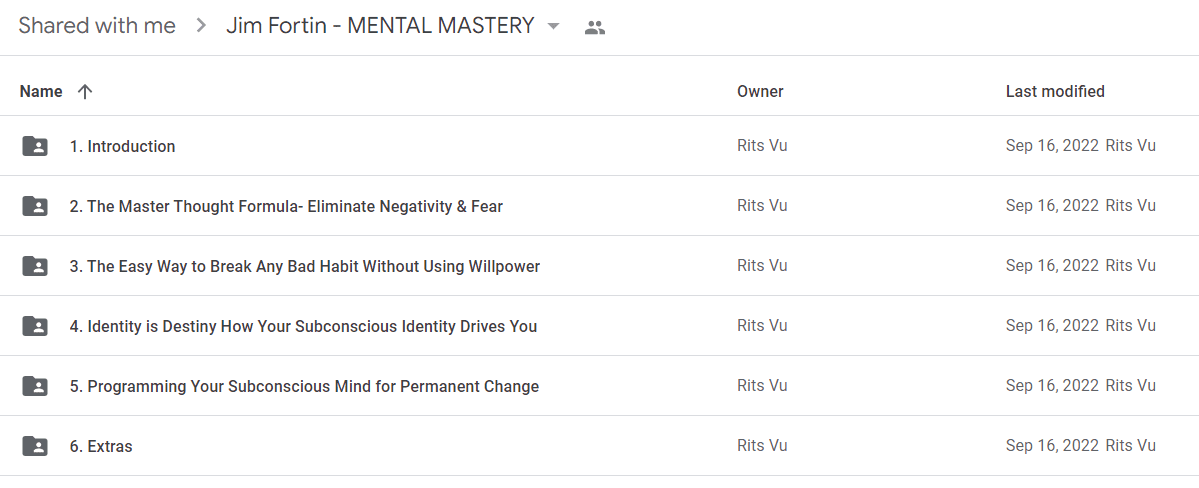Image resolution: width=1199 pixels, height=488 pixels.
Task: Click the 6. Extras folder name
Action: pos(101,447)
